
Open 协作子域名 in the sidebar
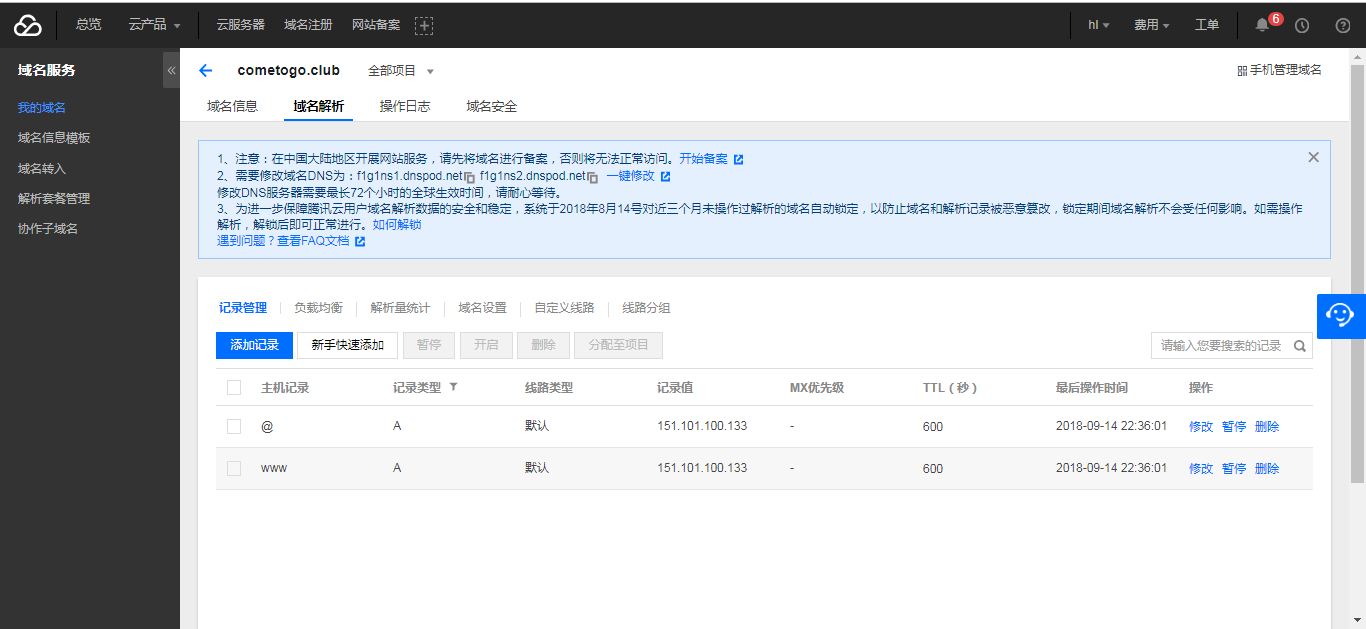48,229
